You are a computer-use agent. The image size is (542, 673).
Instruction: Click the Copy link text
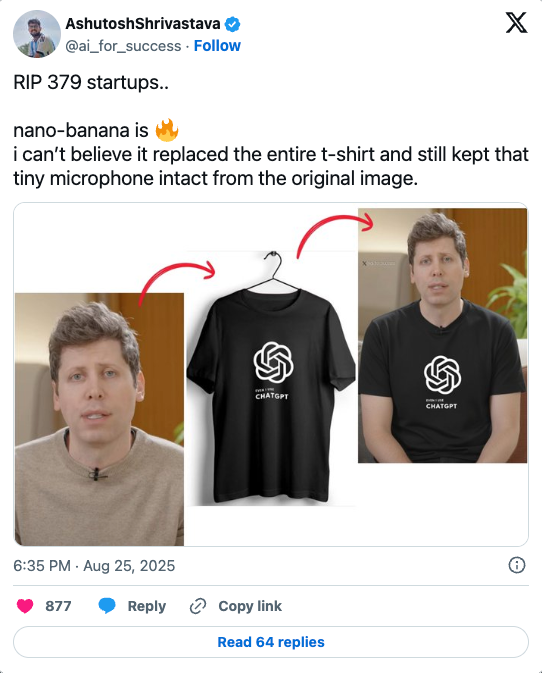coord(250,606)
